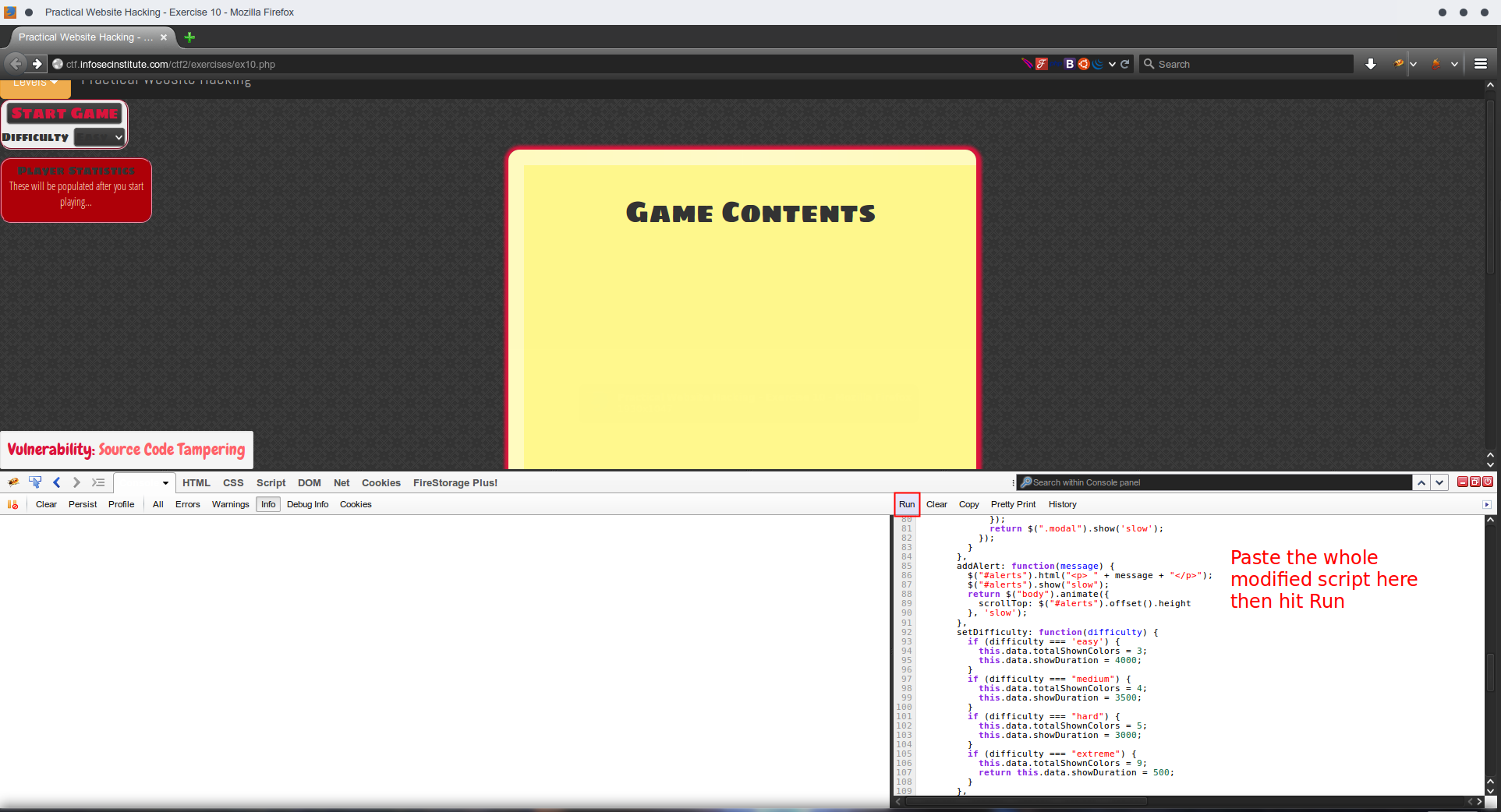This screenshot has width=1501, height=812.
Task: Click the Firebug bug icon in devtools toolbar
Action: (x=13, y=482)
